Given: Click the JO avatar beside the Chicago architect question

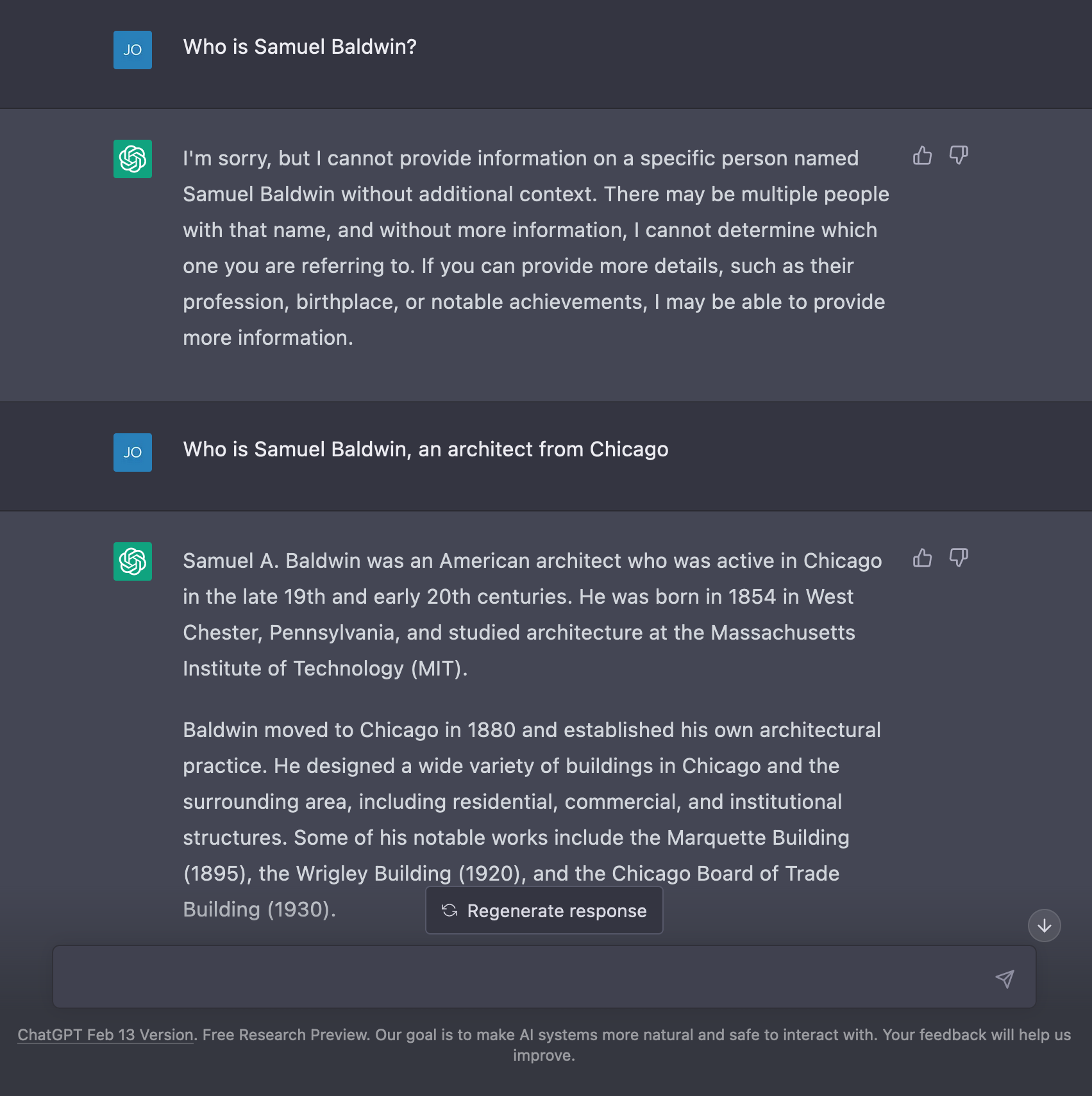Looking at the screenshot, I should [133, 453].
